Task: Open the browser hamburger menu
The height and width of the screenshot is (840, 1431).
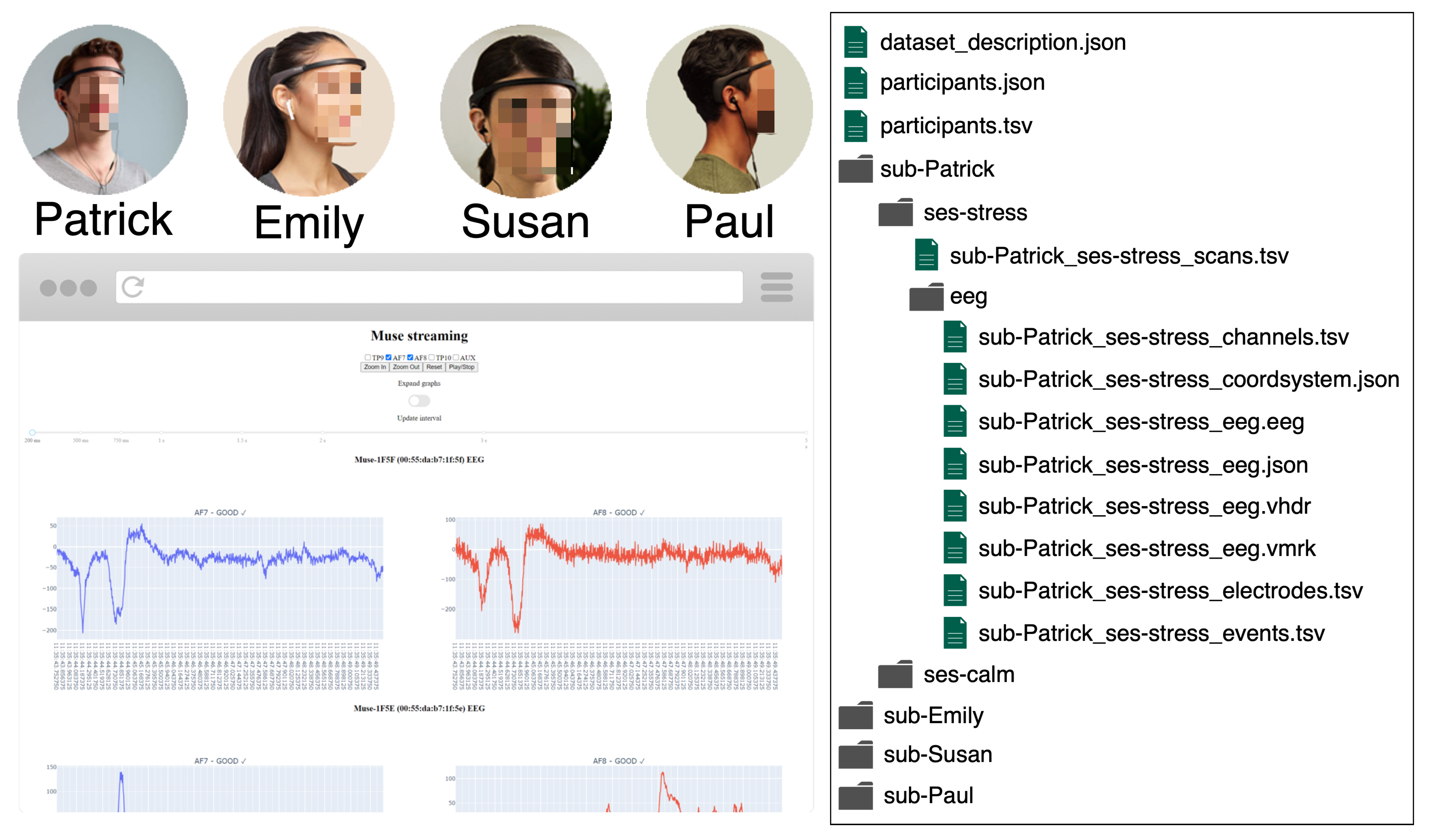Action: coord(776,287)
